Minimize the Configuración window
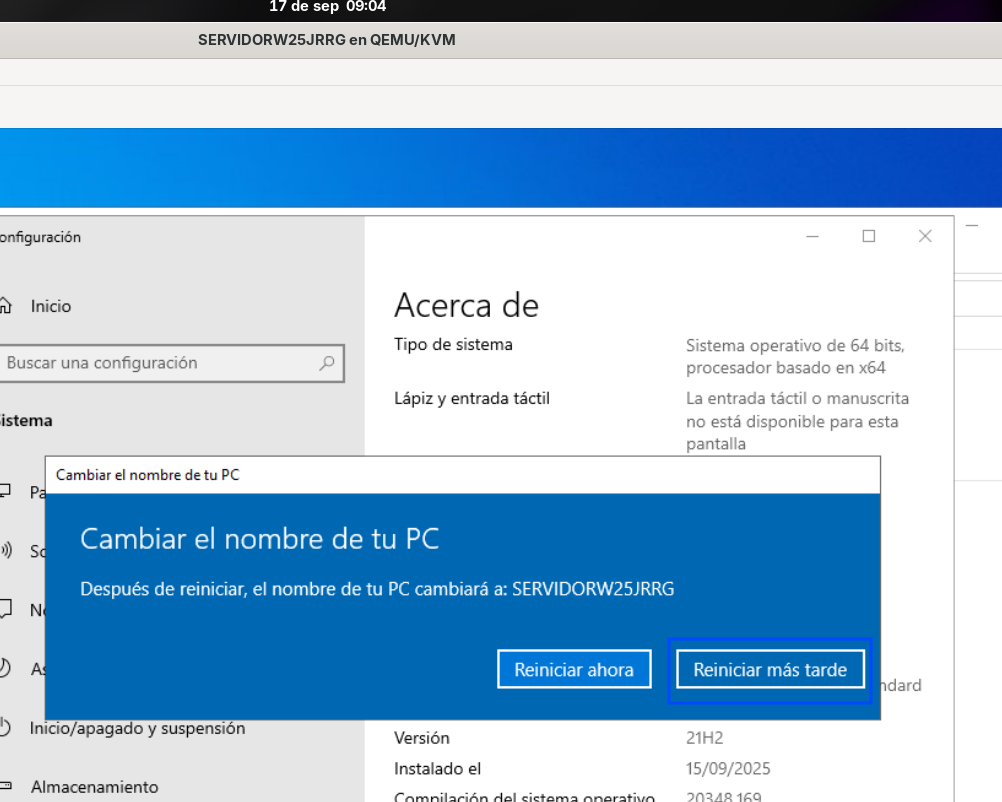This screenshot has width=1002, height=802. point(812,236)
